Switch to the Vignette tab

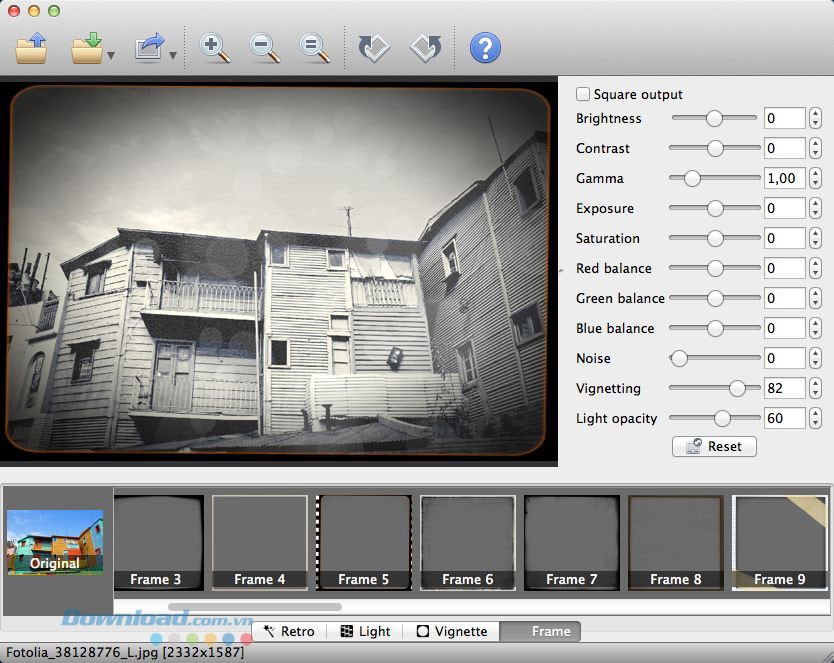coord(452,631)
